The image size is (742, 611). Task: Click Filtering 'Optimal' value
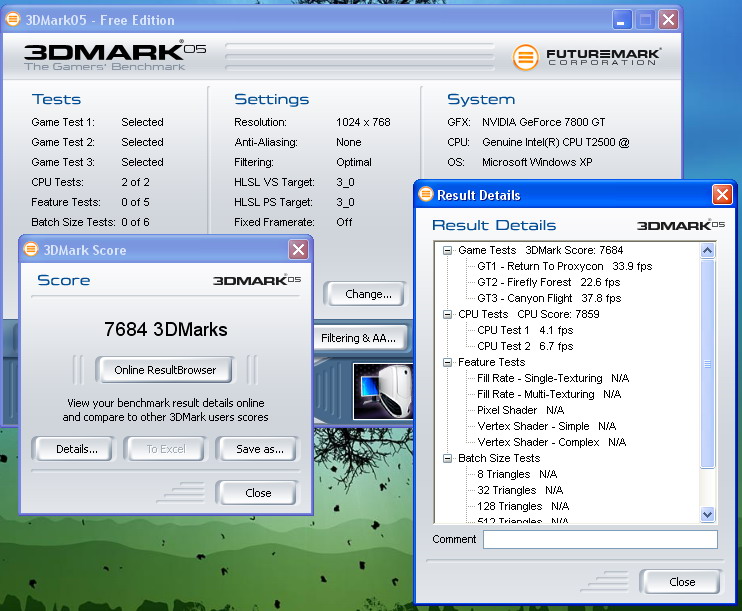click(x=353, y=162)
